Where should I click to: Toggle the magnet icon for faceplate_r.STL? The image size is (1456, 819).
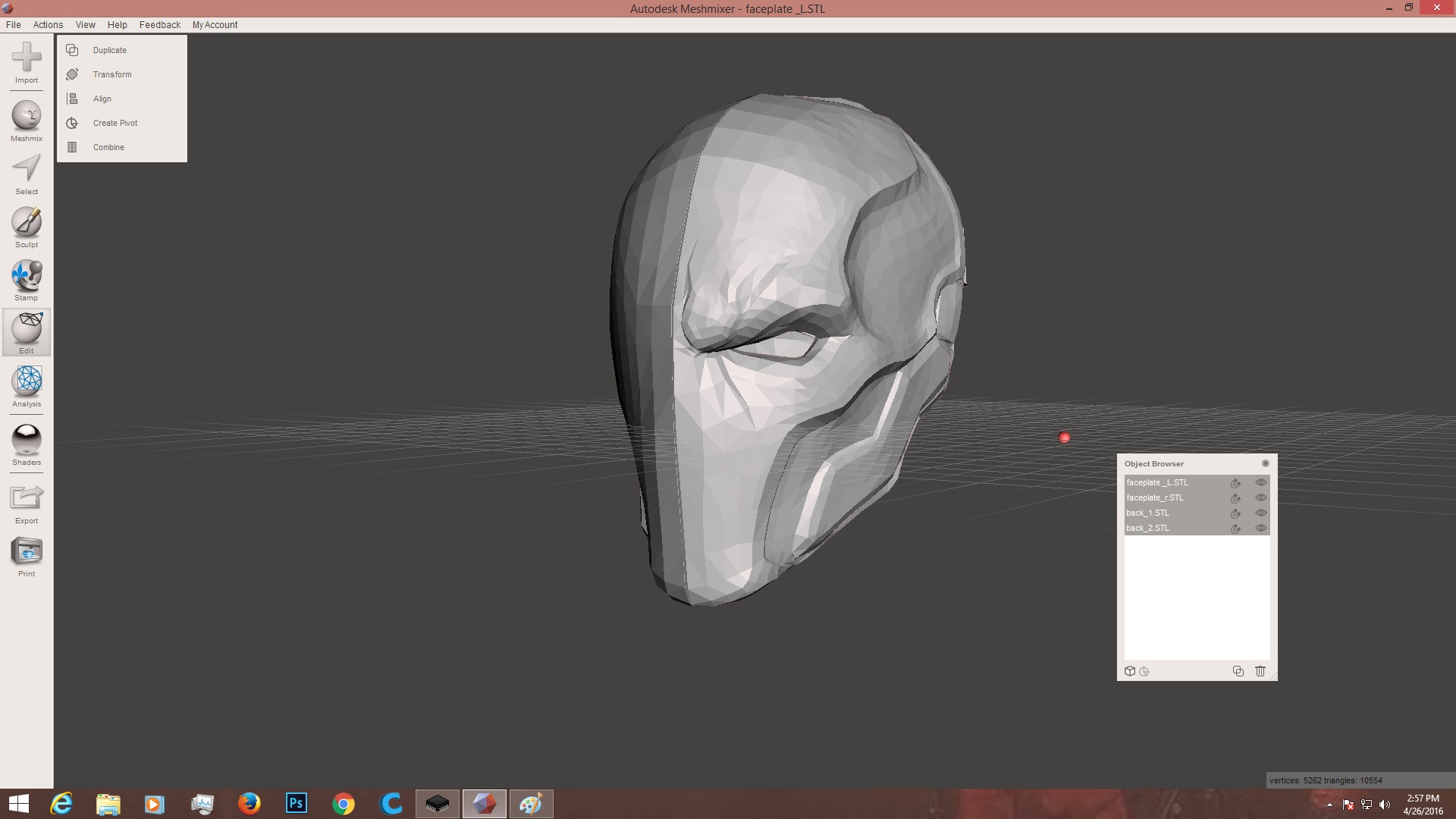(1235, 497)
